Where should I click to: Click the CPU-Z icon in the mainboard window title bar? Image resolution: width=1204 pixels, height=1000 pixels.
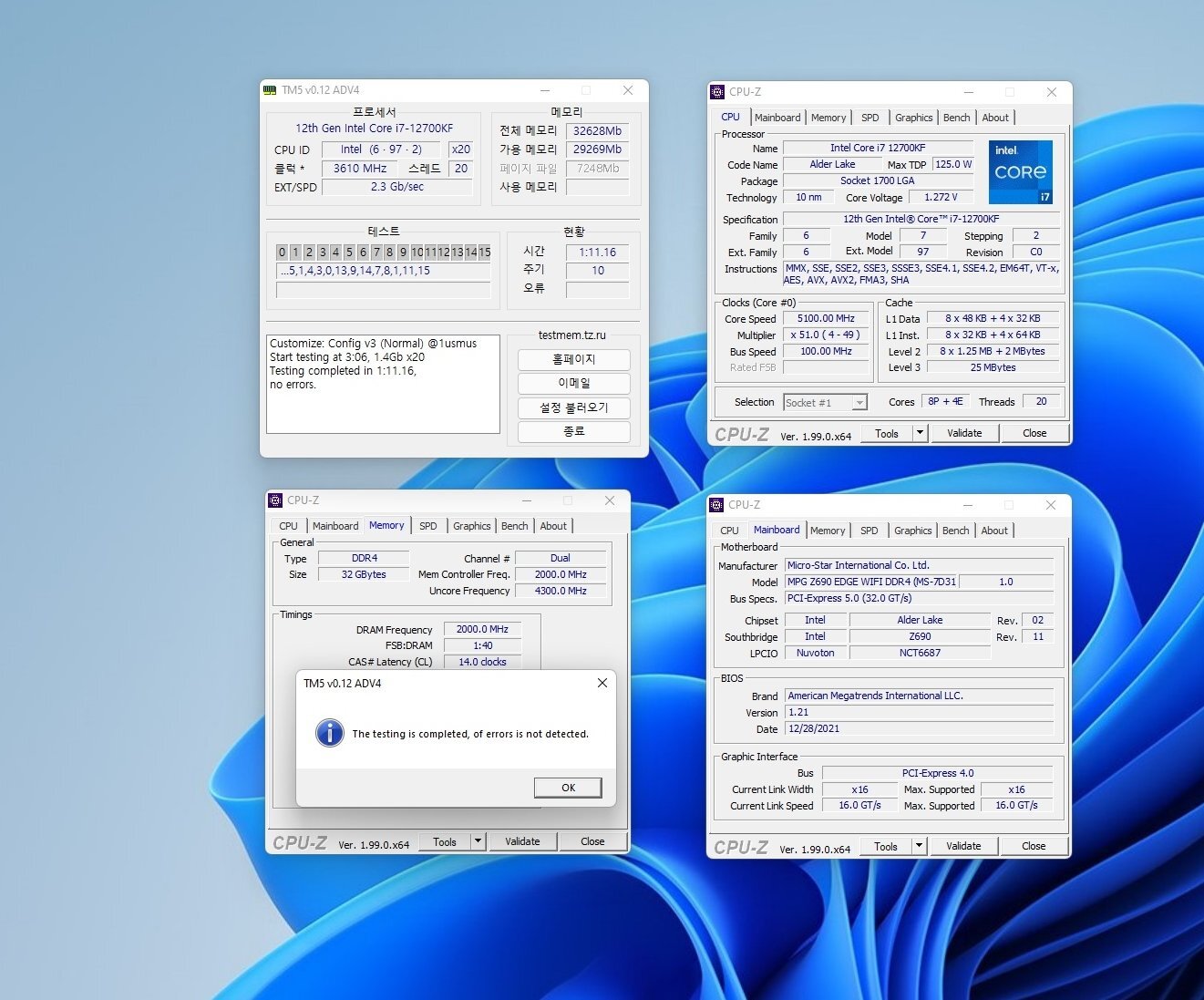[716, 505]
